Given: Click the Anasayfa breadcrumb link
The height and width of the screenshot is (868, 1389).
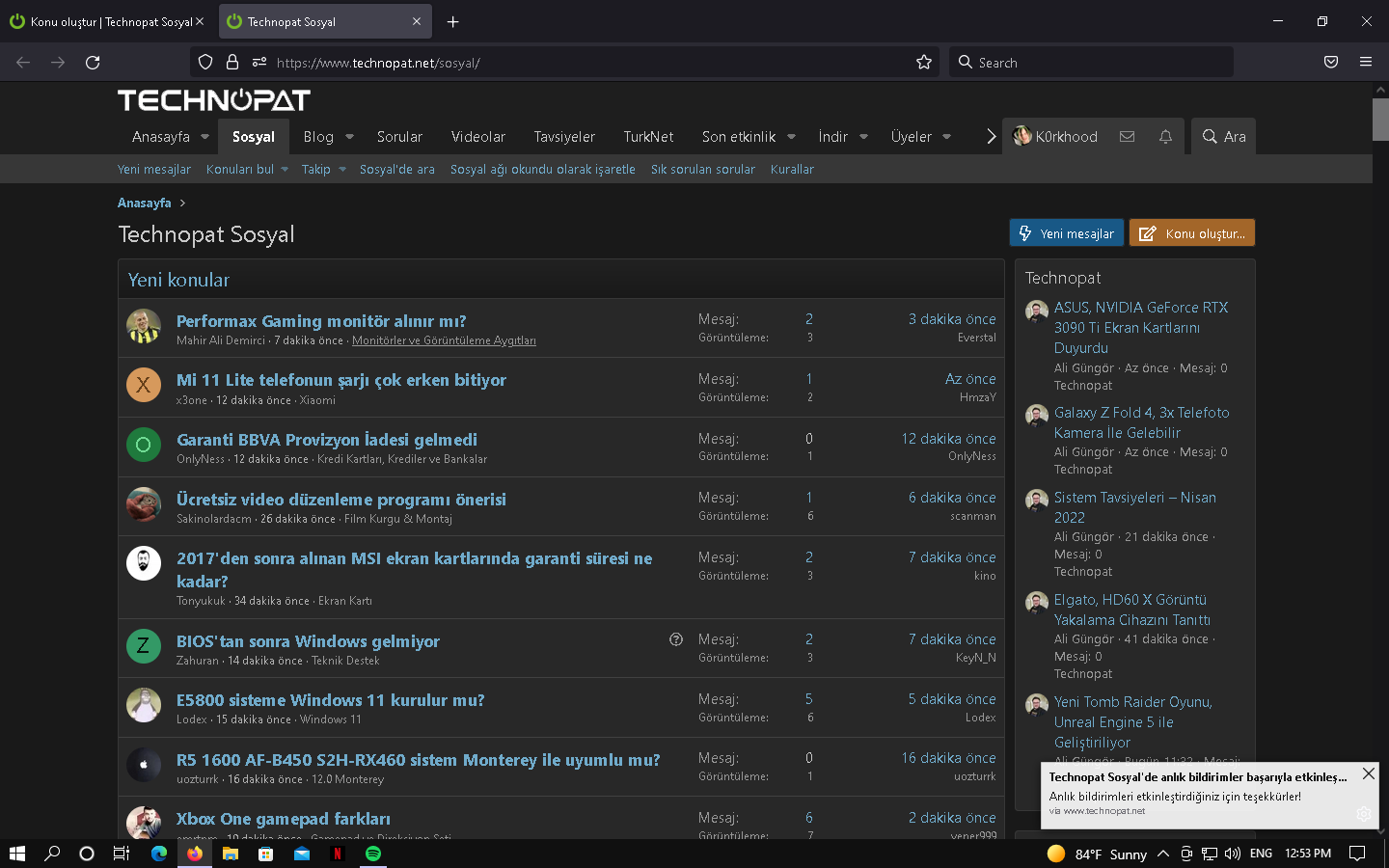Looking at the screenshot, I should coord(145,203).
